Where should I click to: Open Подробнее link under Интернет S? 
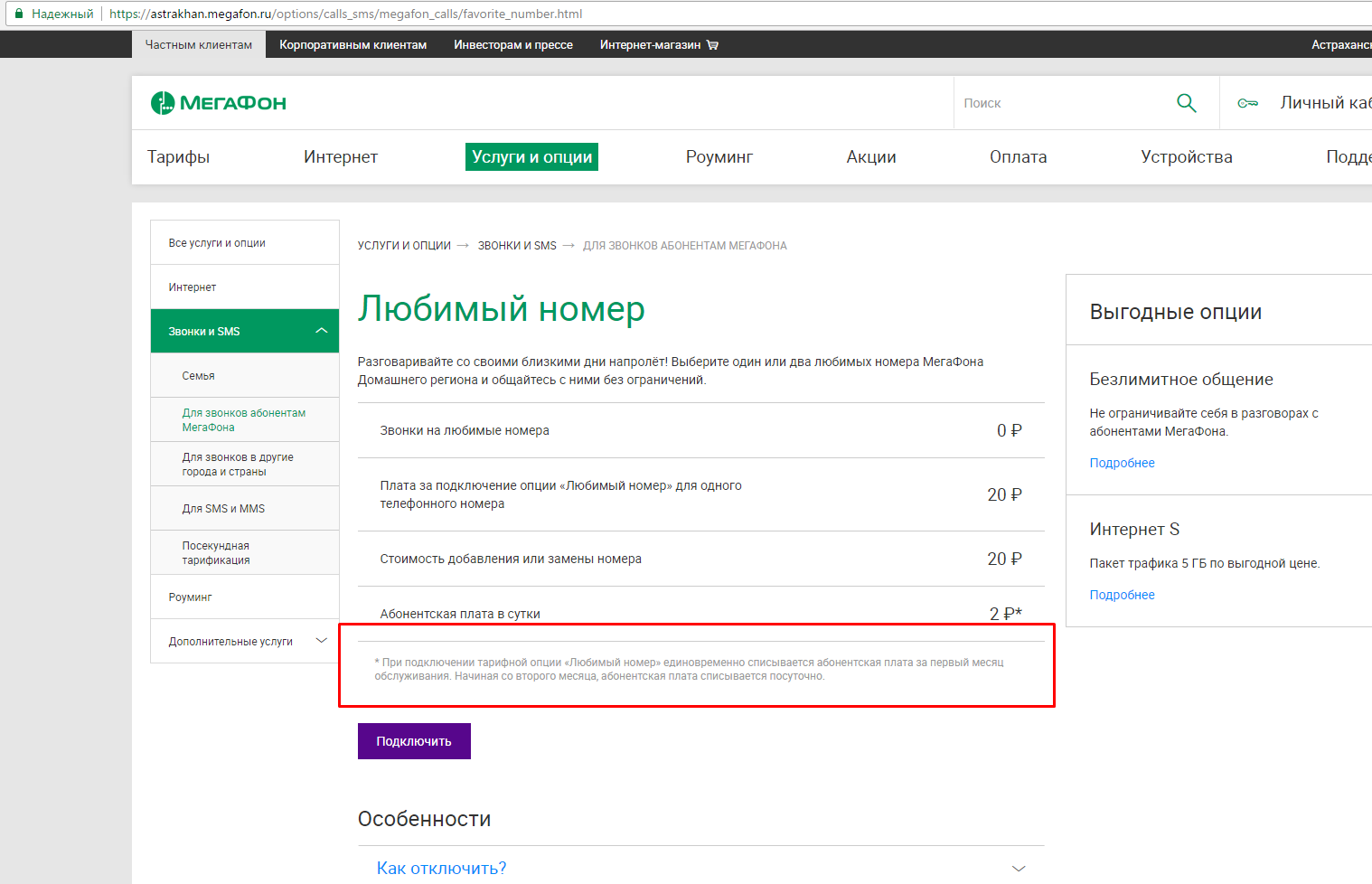(1122, 595)
